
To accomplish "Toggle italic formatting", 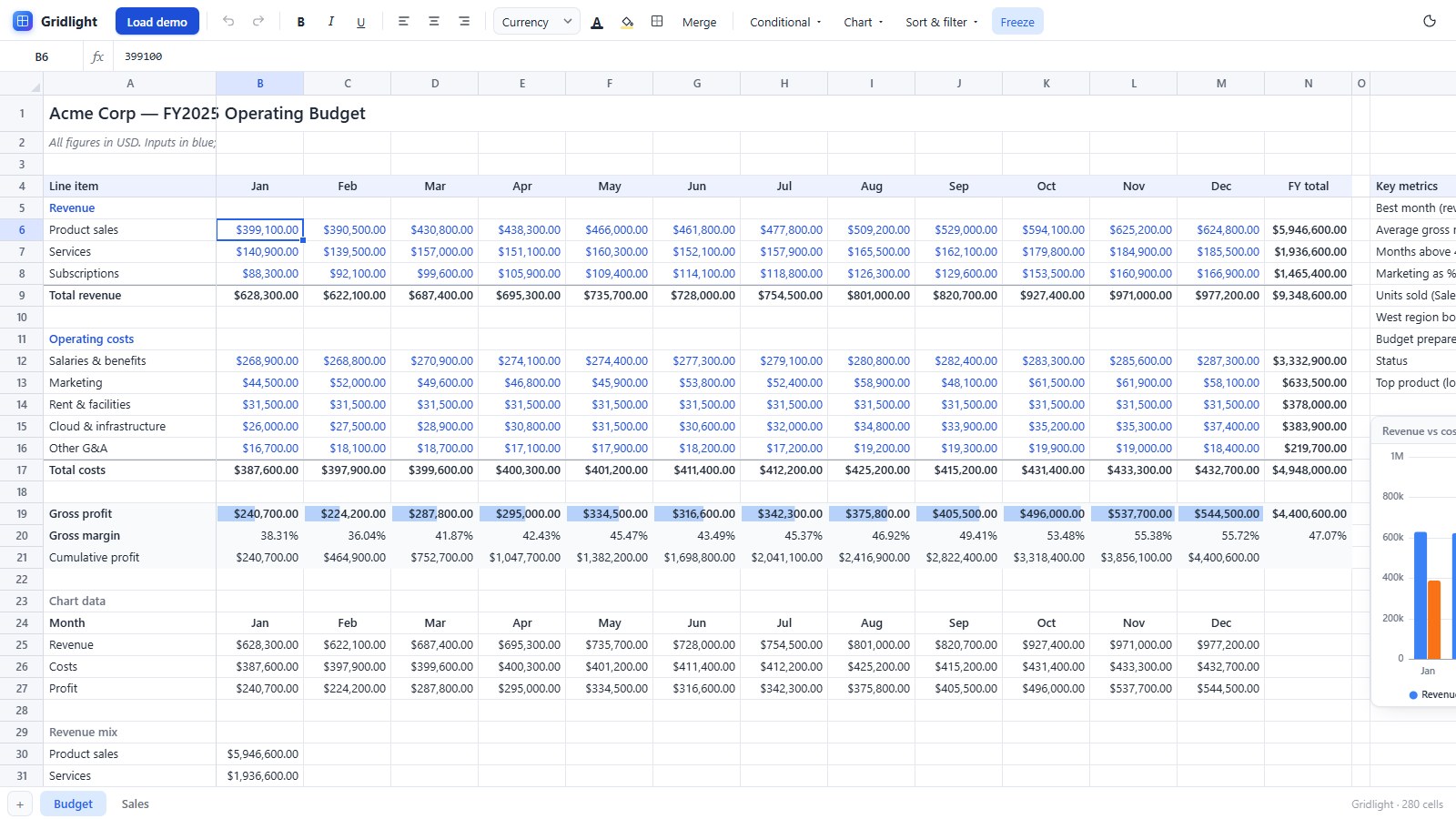I will pyautogui.click(x=331, y=21).
